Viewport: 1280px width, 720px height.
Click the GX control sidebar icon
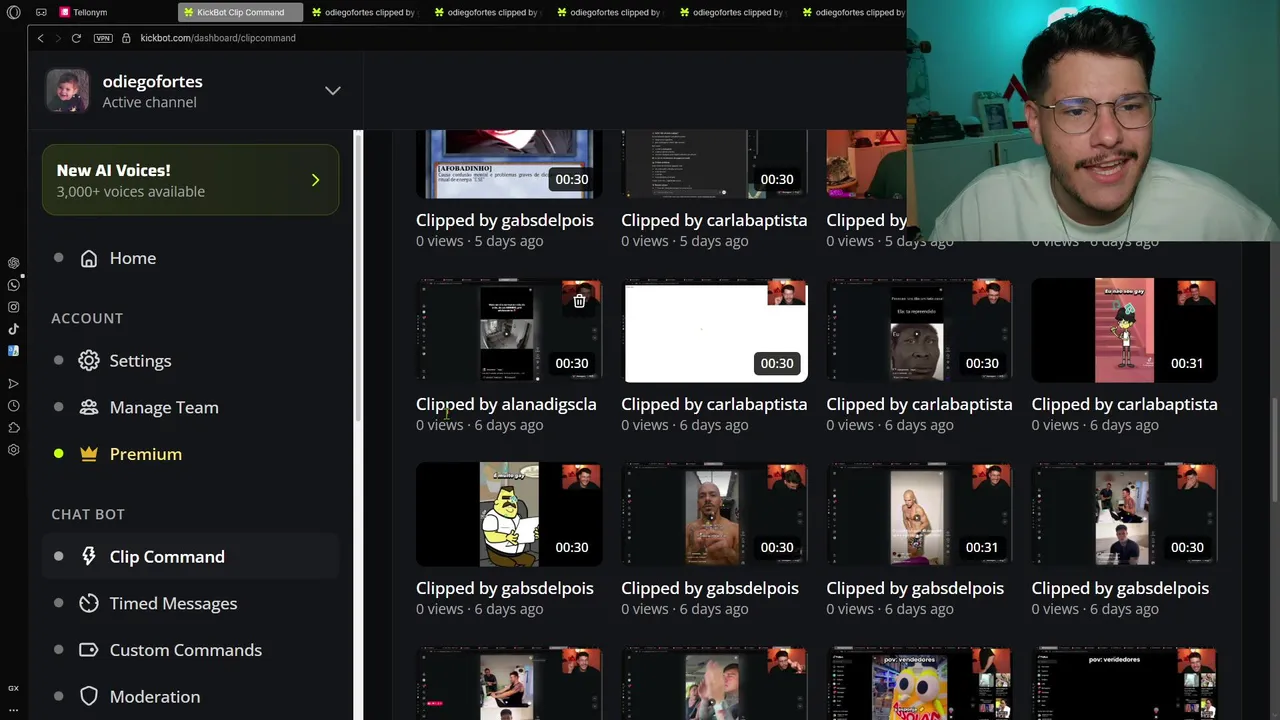coord(13,688)
